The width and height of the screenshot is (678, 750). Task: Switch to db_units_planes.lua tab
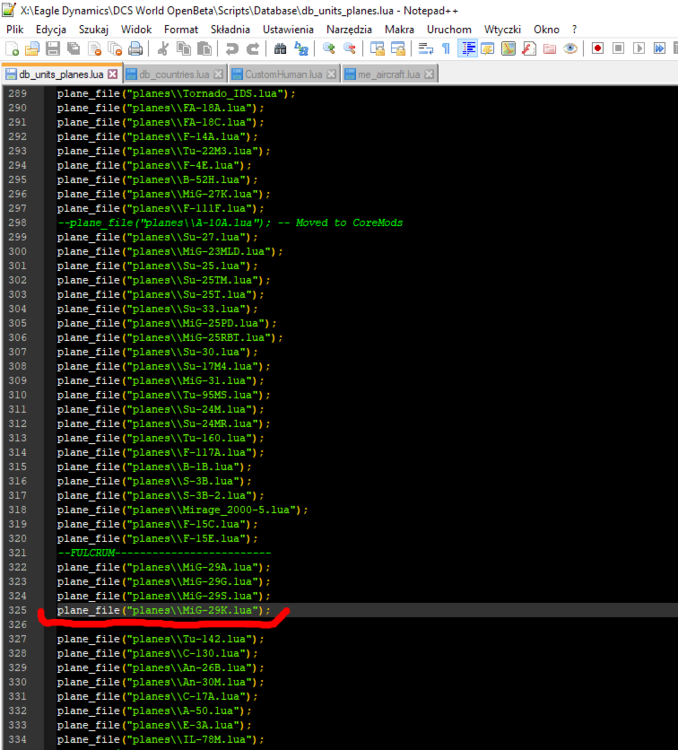click(61, 74)
